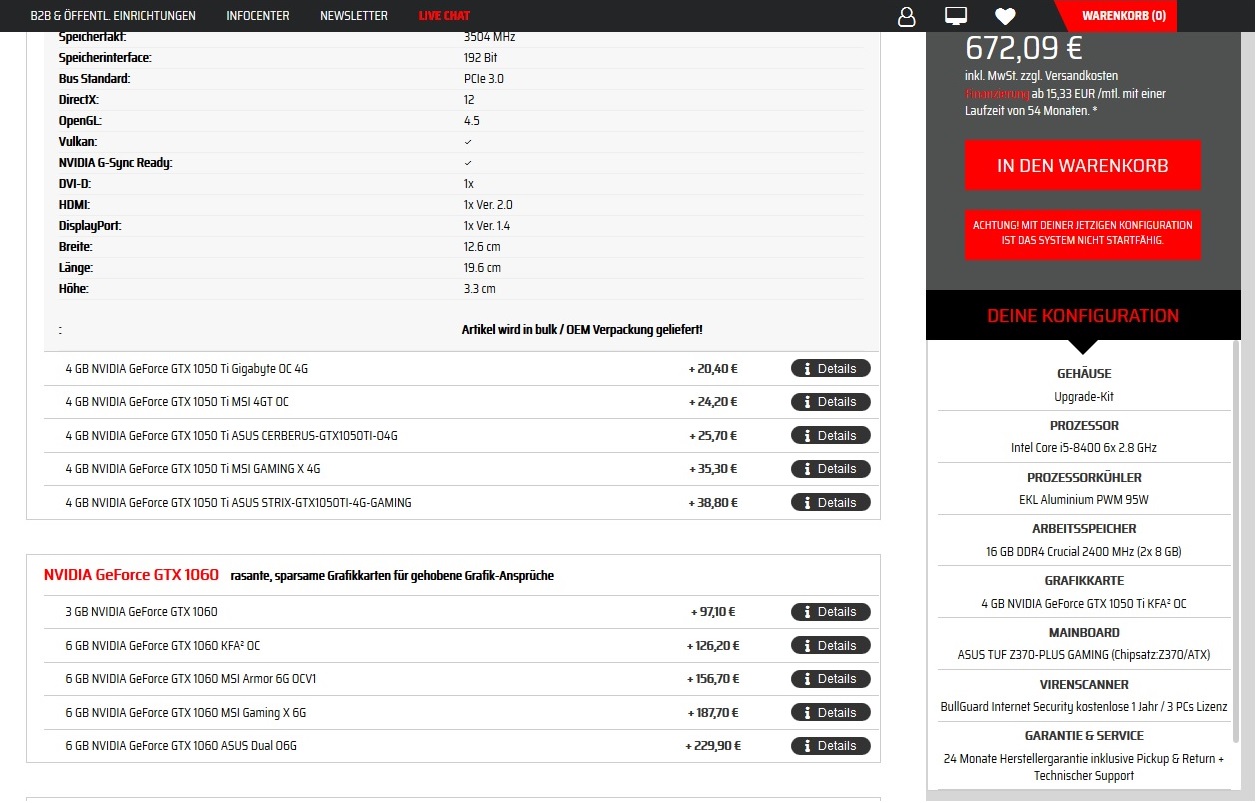This screenshot has height=803, width=1256.
Task: Open the user account icon
Action: point(907,16)
